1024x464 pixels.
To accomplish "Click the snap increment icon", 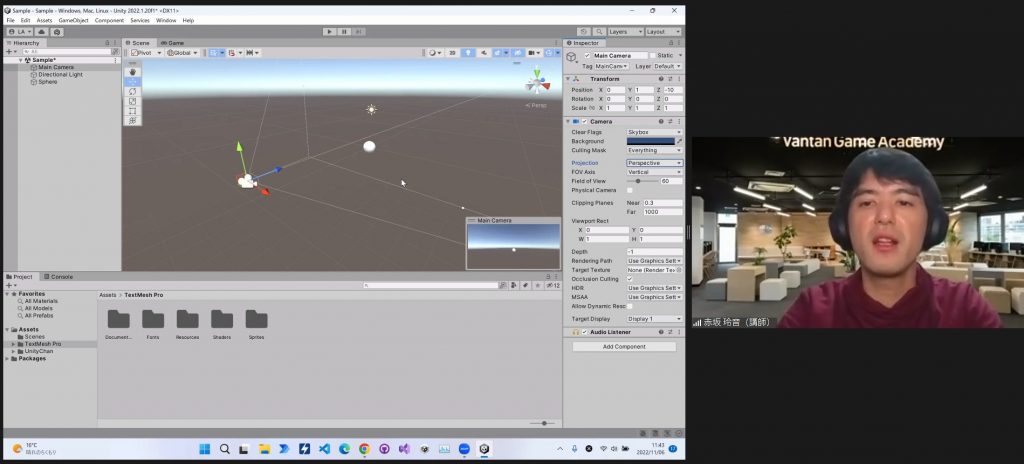I will 249,52.
